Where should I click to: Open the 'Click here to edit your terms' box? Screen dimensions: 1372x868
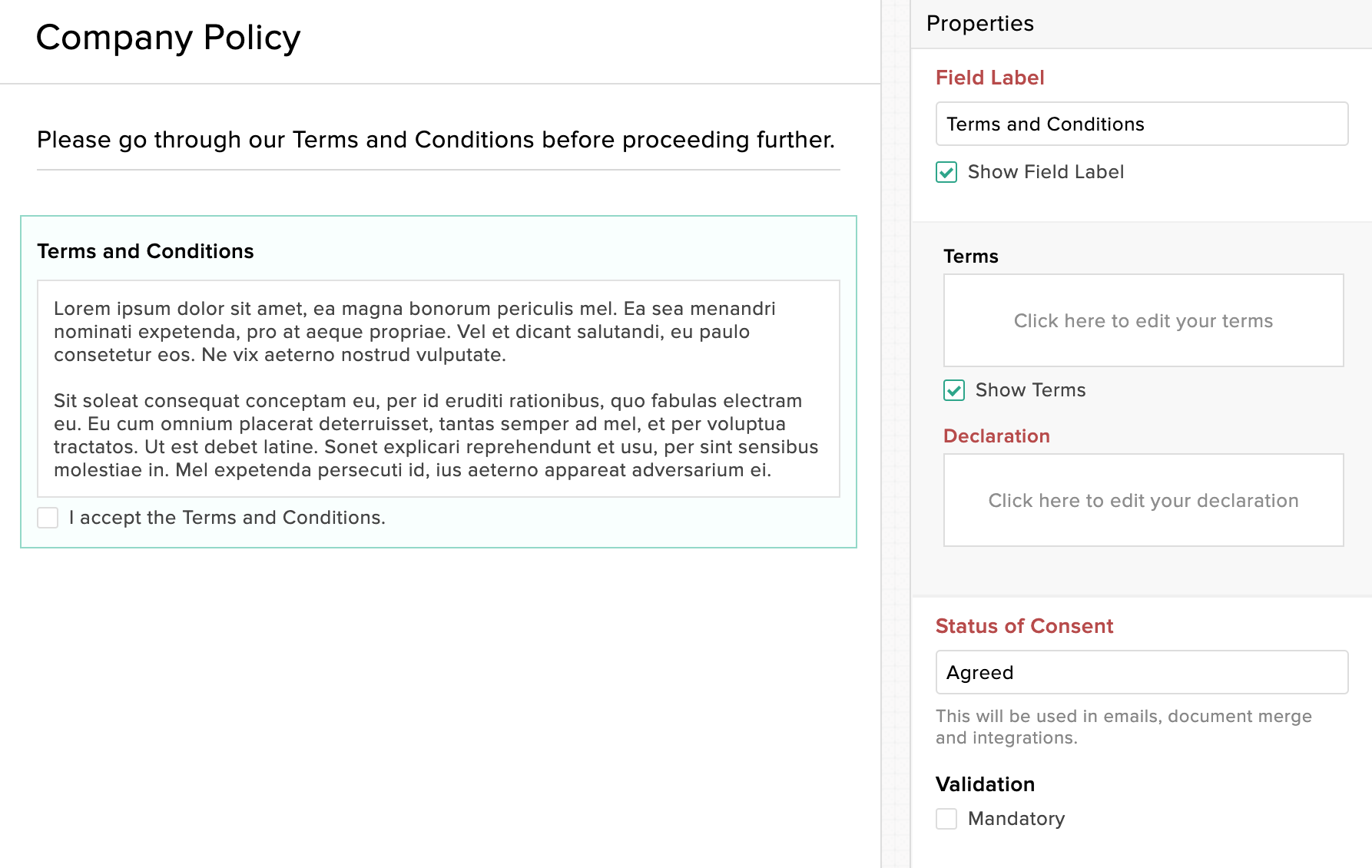[x=1143, y=320]
